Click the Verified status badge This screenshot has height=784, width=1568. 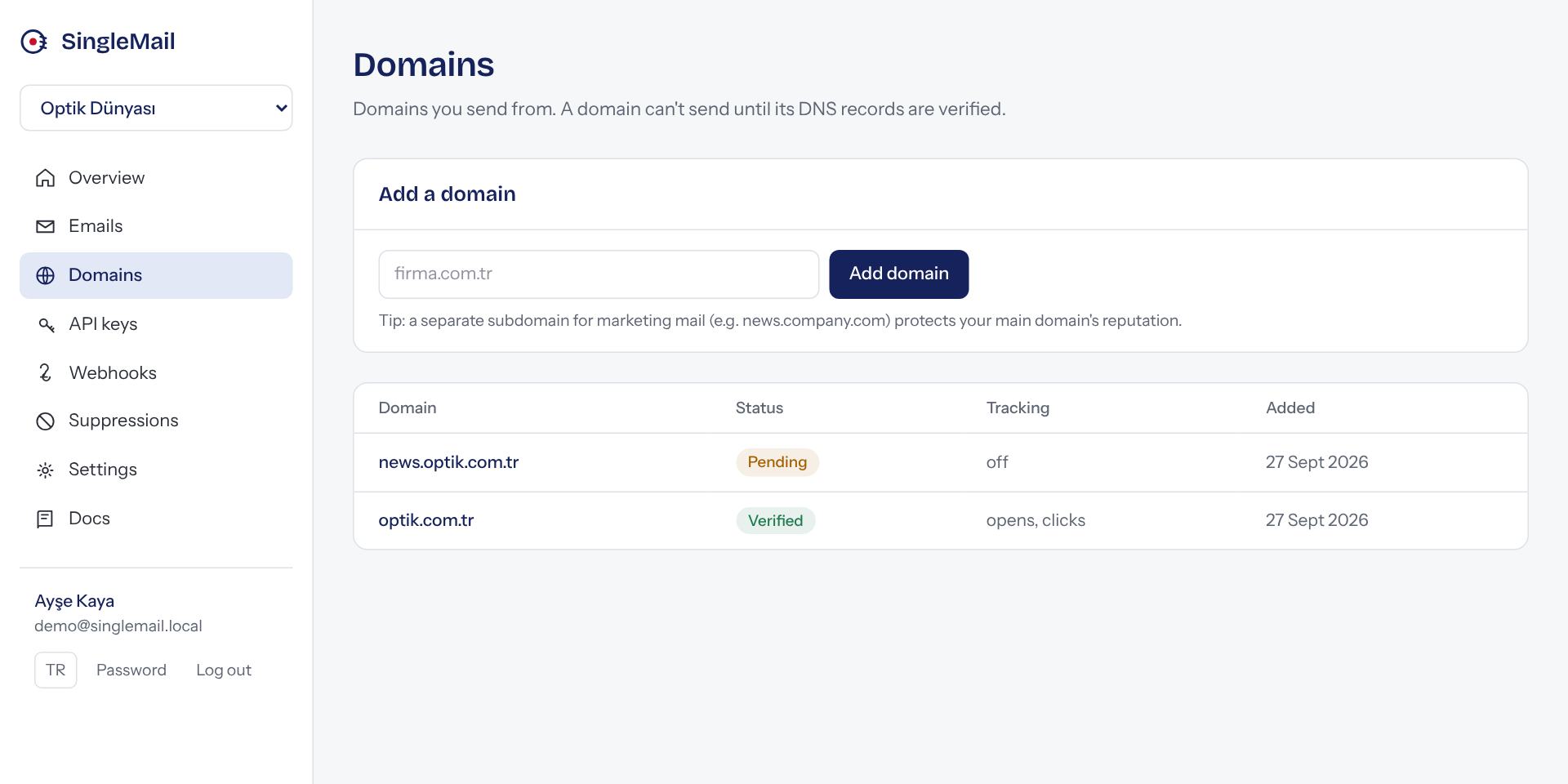tap(776, 521)
